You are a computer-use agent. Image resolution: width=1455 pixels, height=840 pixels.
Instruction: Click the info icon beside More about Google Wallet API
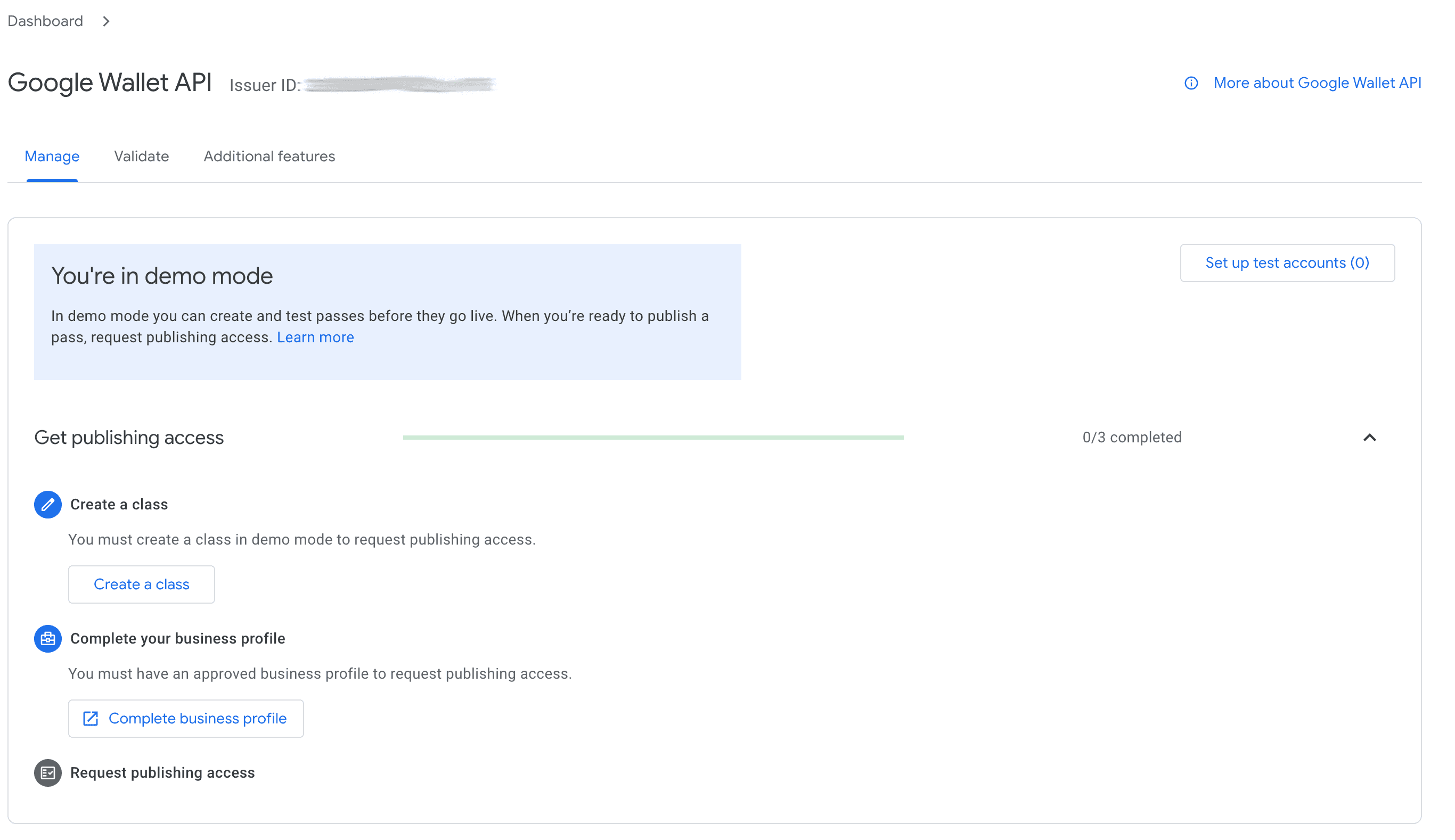tap(1191, 83)
